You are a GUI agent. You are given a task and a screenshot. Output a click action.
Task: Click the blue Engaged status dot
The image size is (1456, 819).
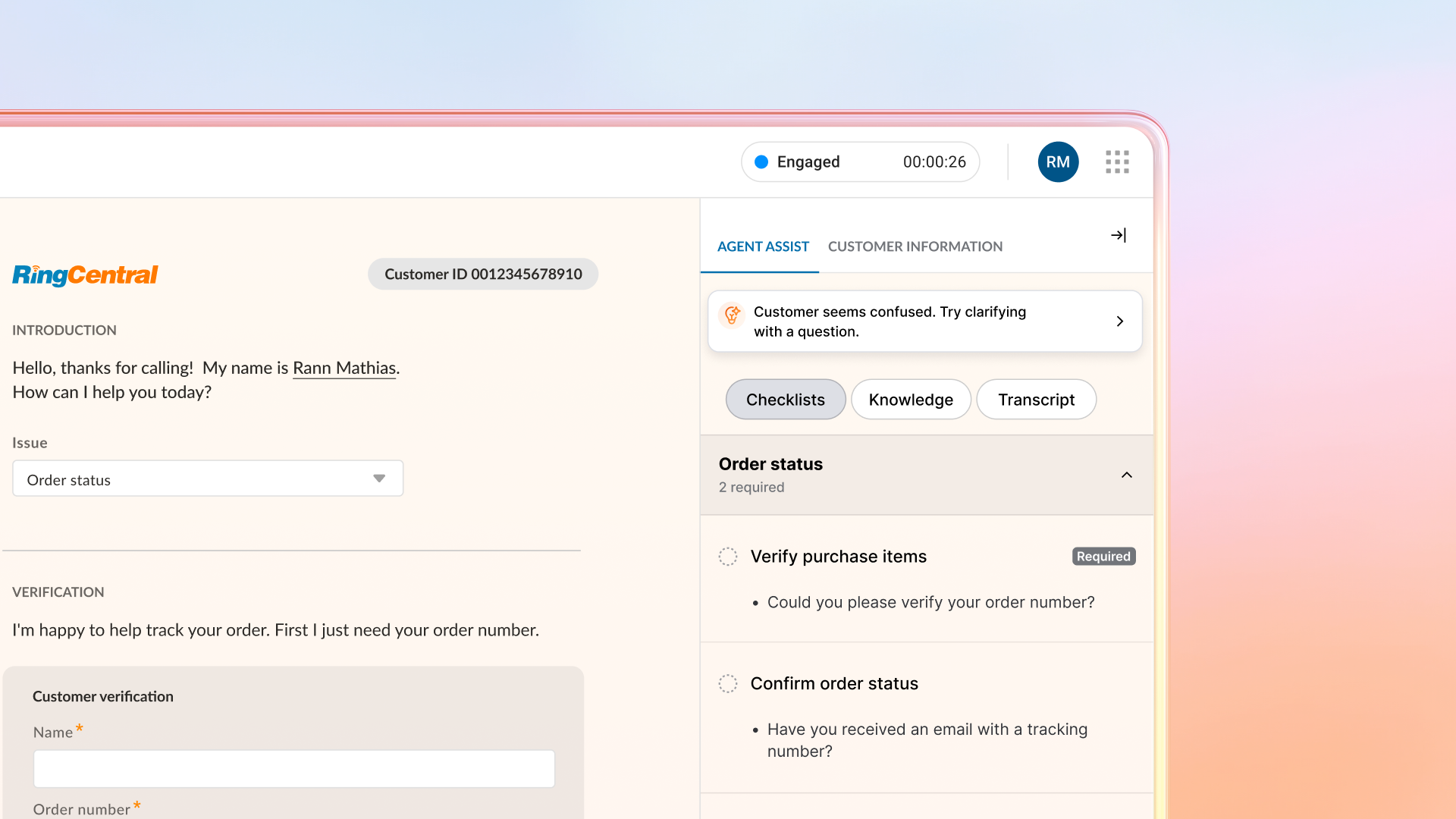click(761, 162)
